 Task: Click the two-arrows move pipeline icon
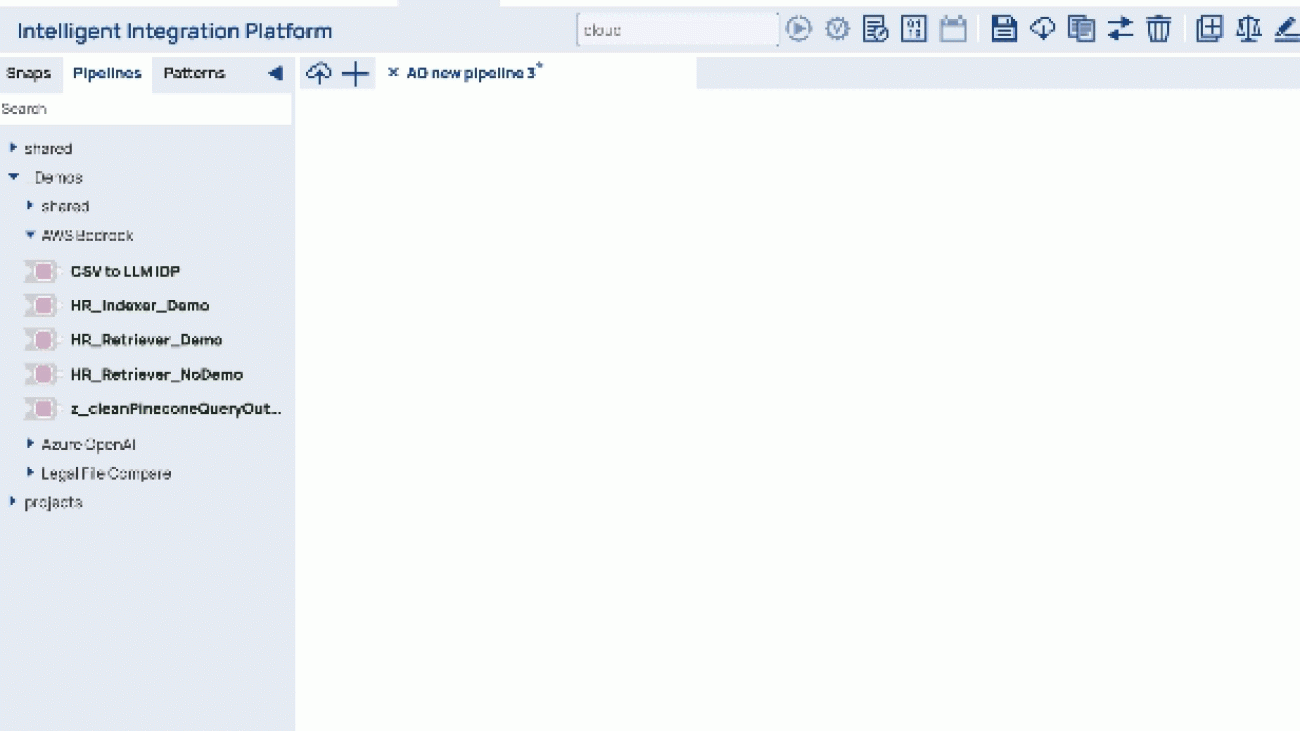tap(1120, 29)
